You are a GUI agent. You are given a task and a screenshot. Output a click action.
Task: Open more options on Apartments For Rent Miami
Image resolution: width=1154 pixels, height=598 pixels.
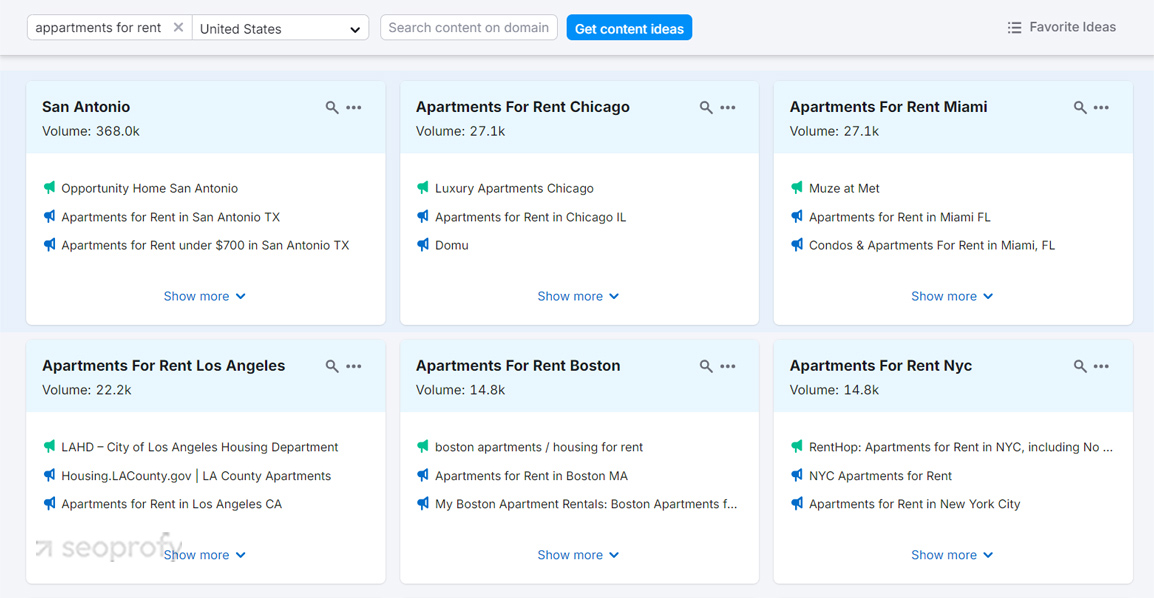(1101, 107)
